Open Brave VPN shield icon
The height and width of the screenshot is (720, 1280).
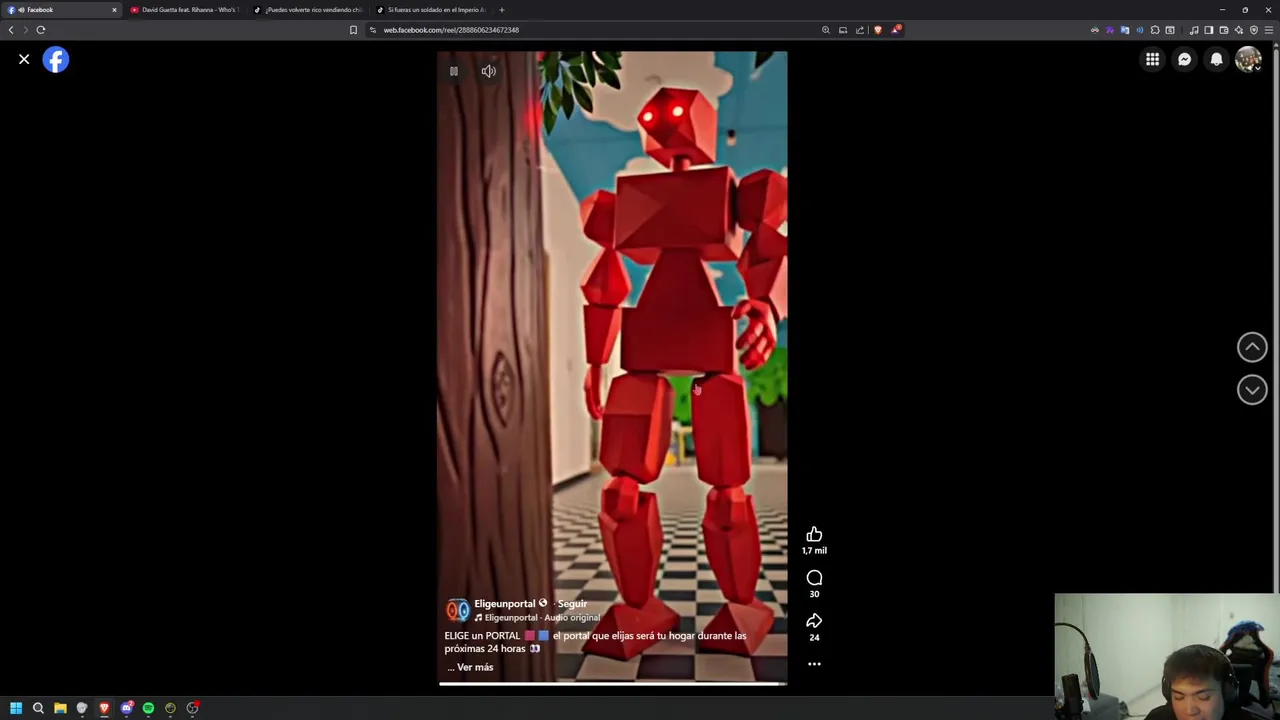pos(1254,30)
